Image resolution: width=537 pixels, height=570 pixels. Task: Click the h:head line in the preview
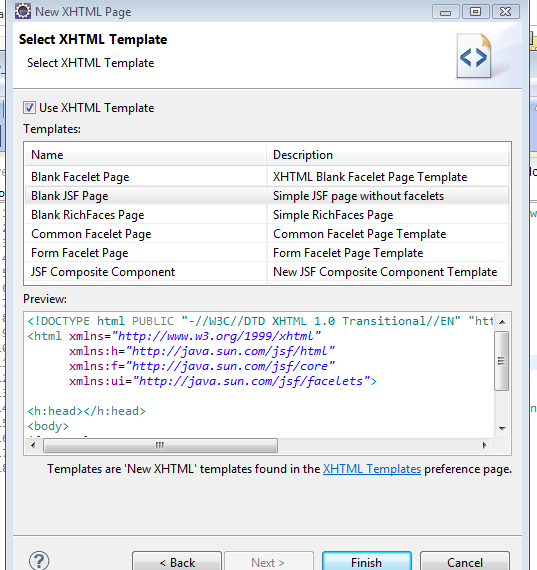pyautogui.click(x=87, y=411)
